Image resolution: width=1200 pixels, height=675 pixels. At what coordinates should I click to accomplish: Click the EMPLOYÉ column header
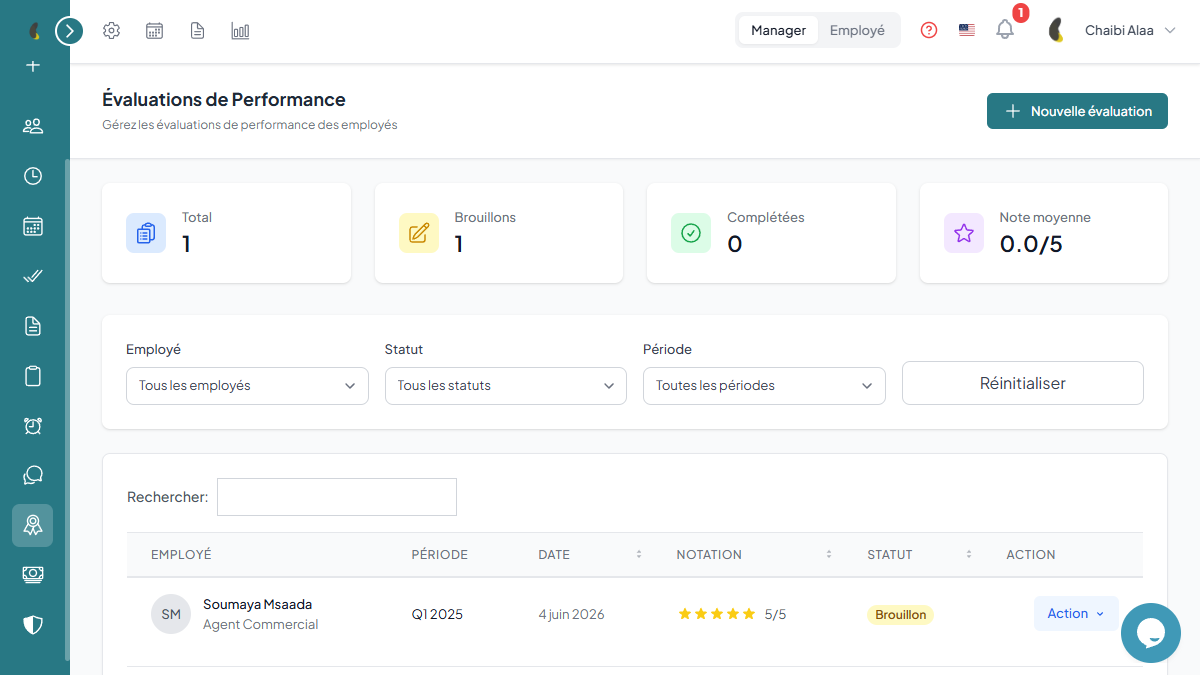[181, 554]
